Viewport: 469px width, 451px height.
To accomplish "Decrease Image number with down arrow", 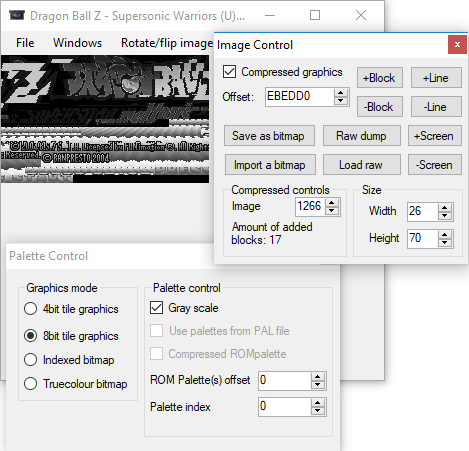I will [332, 210].
